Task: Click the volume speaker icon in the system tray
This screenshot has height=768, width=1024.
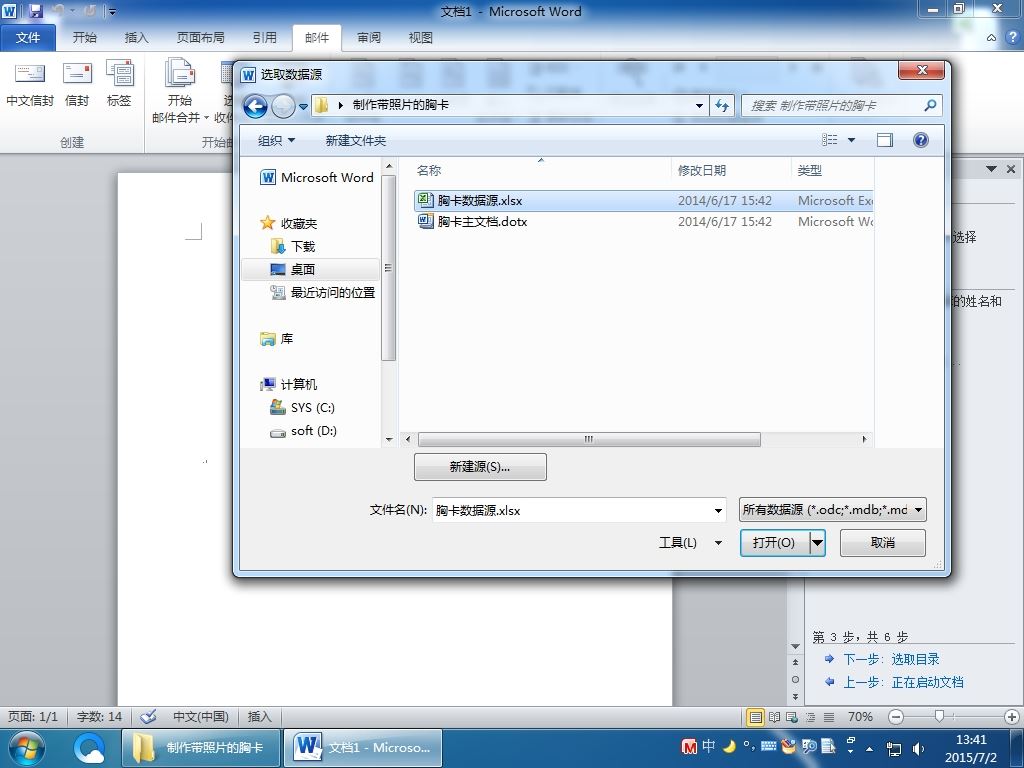Action: [919, 749]
